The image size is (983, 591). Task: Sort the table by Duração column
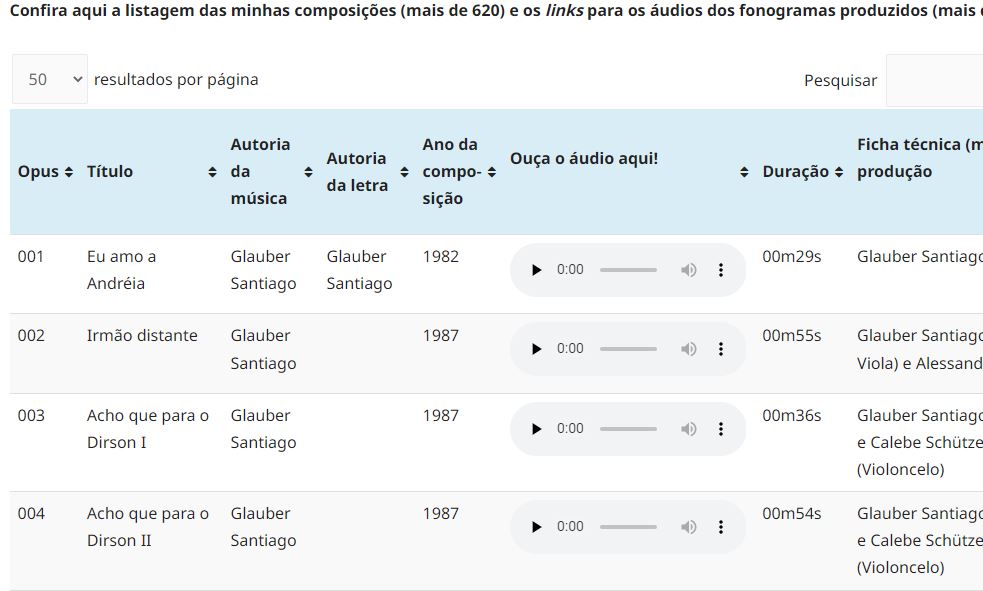tap(802, 172)
